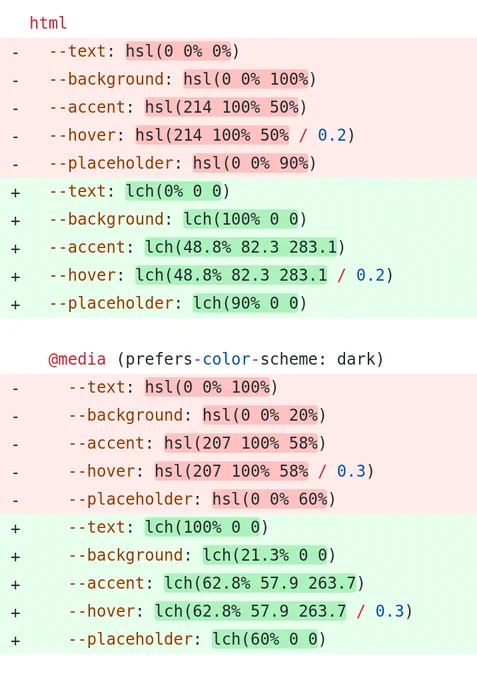Click added --placeholder lch(60% 0 0) value
Viewport: 477px width, 680px height.
[x=269, y=639]
